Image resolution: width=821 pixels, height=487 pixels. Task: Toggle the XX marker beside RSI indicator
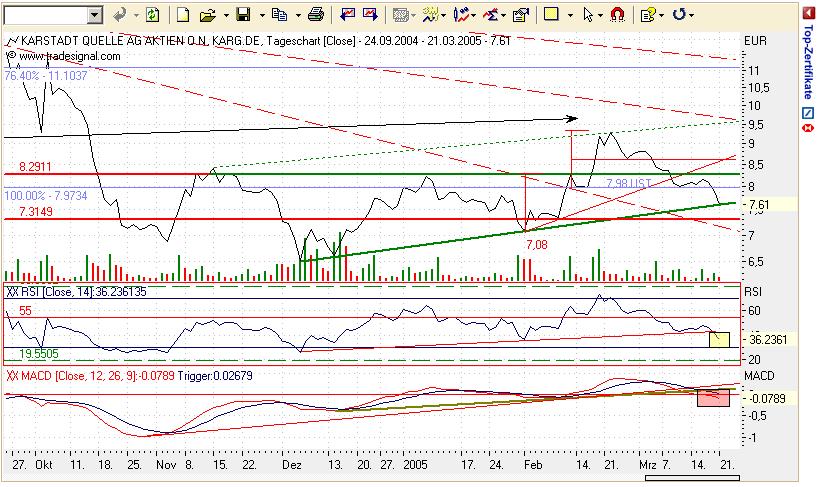(12, 292)
